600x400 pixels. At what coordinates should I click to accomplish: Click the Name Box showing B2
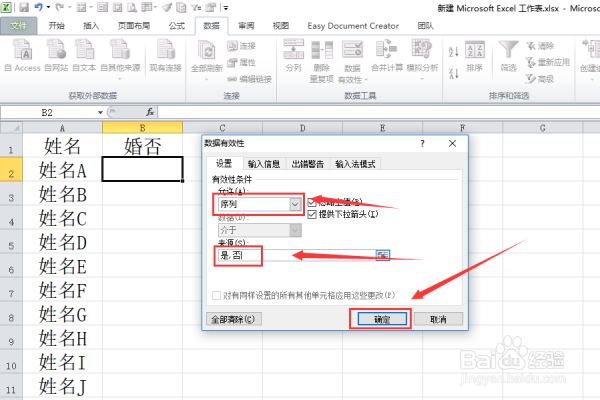[x=48, y=113]
